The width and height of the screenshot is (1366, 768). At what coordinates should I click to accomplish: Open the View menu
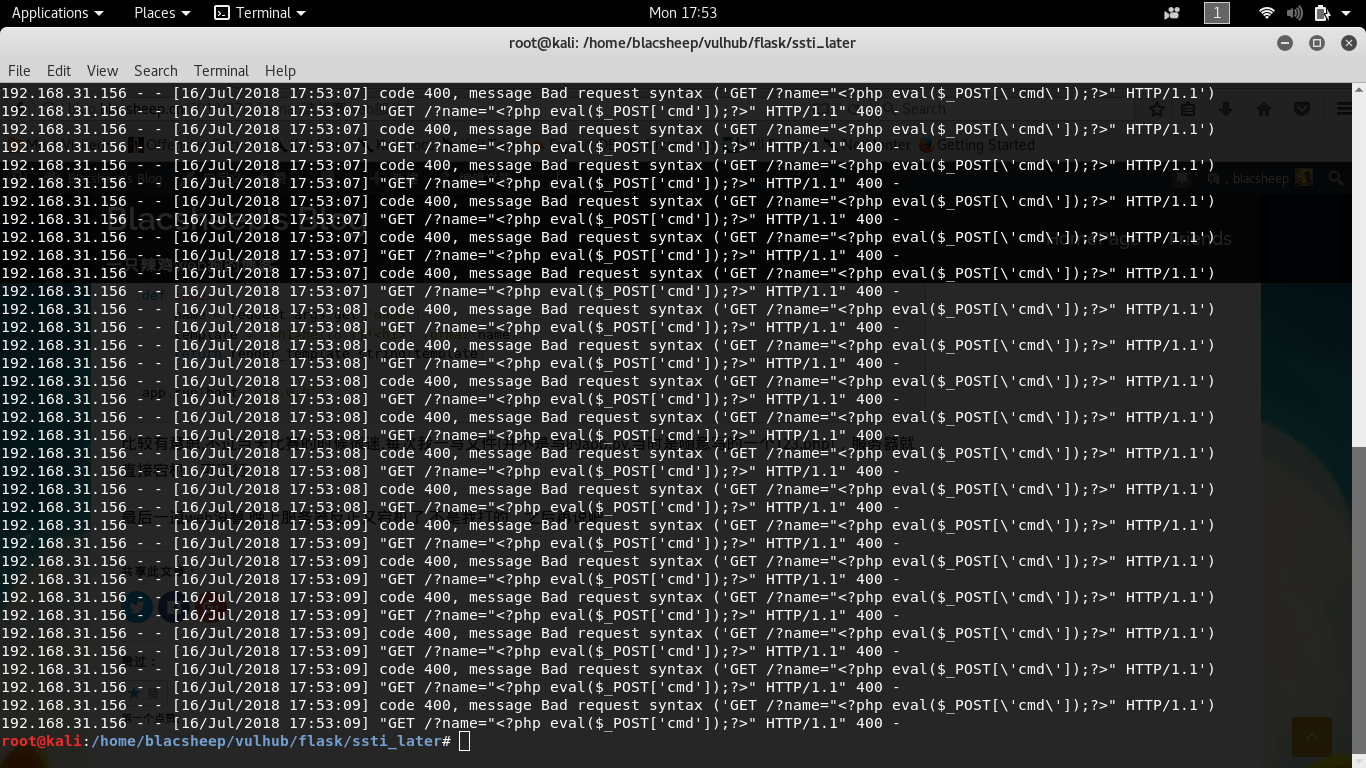[x=102, y=70]
